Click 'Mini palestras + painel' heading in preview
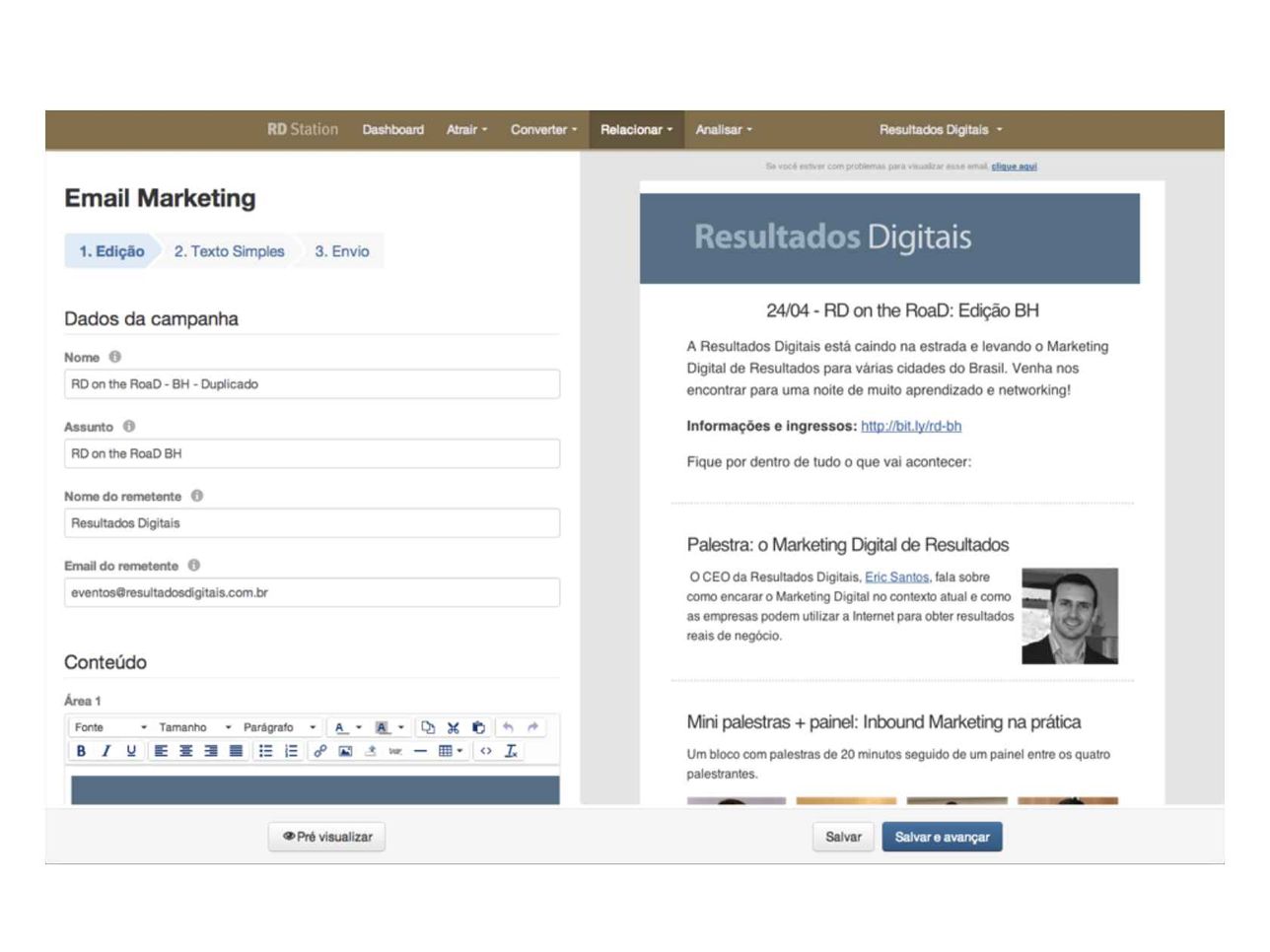1270x952 pixels. pyautogui.click(x=883, y=722)
